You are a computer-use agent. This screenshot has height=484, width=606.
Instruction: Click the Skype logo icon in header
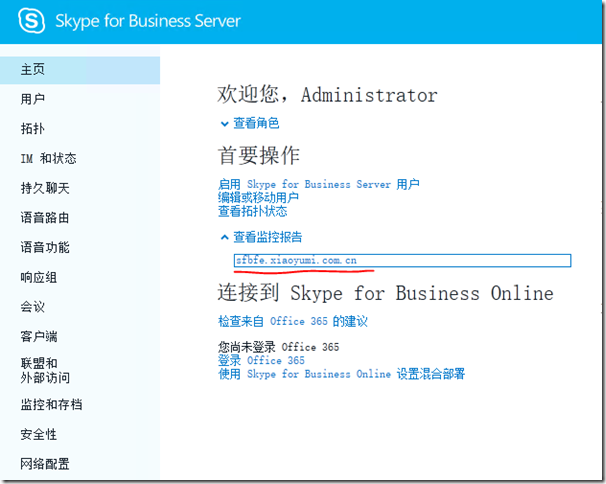point(32,21)
